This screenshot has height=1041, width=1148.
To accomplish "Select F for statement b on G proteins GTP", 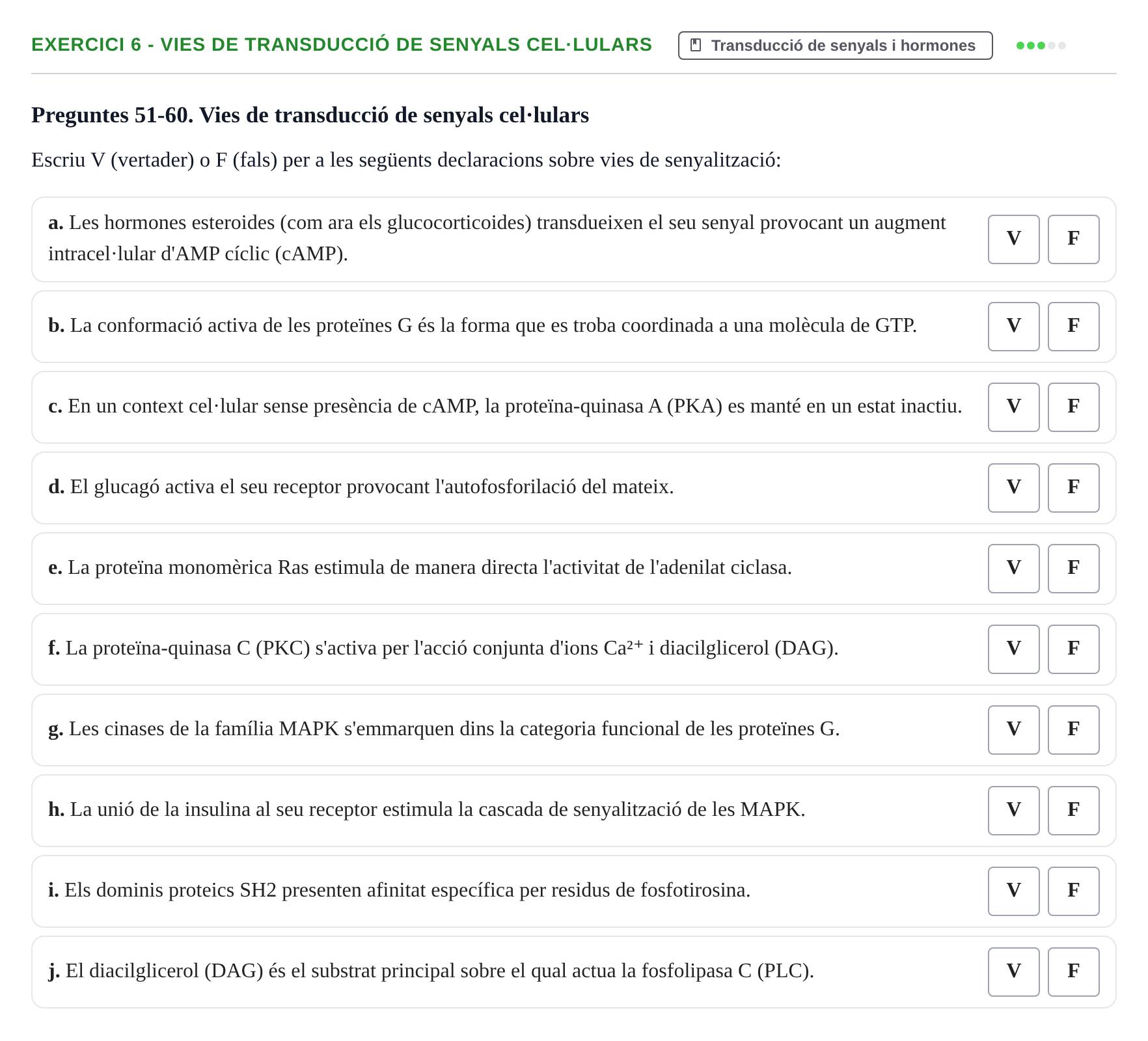I will pyautogui.click(x=1073, y=327).
